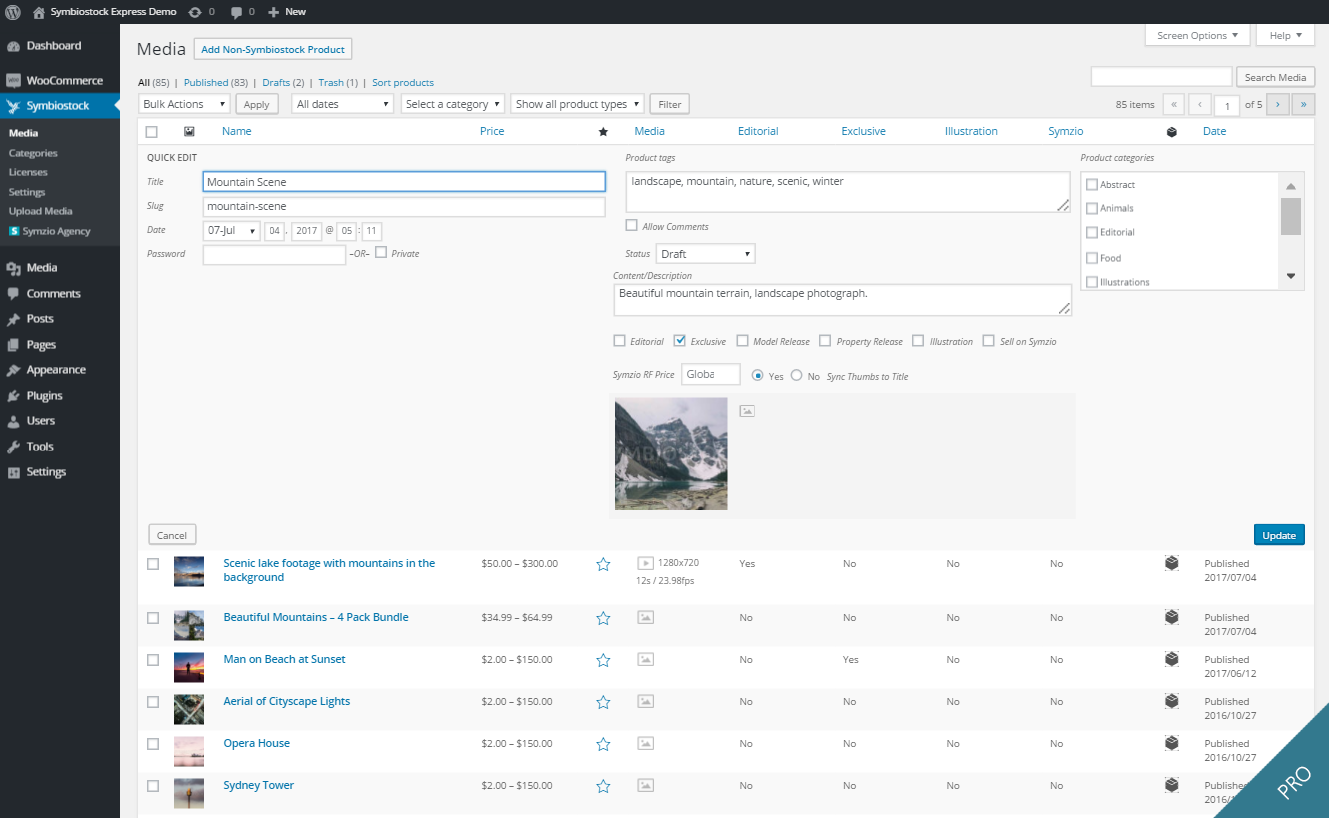Open WooCommerce in the sidebar menu

point(64,80)
